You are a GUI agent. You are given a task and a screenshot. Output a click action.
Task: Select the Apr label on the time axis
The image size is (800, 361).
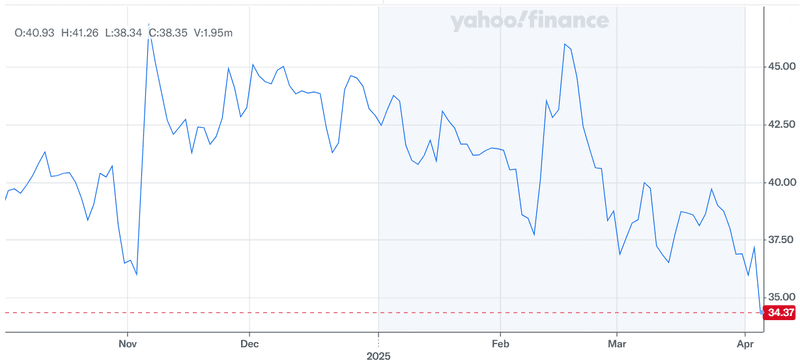[x=746, y=344]
